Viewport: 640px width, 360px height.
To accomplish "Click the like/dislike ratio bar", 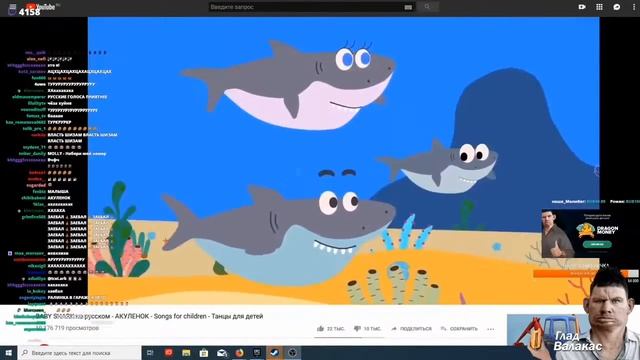I will [350, 338].
